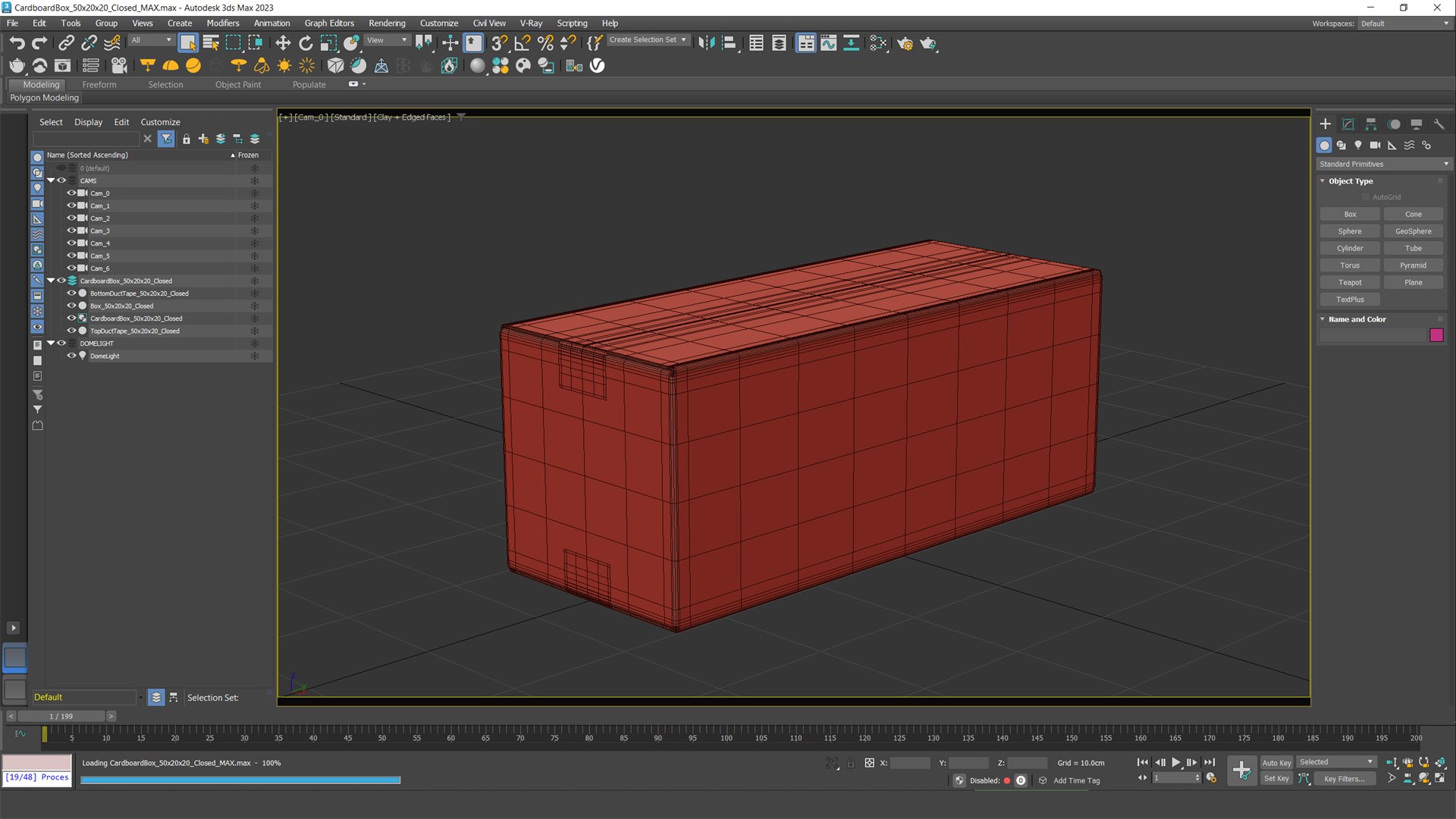Open the Selected key mode dropdown

pyautogui.click(x=1335, y=762)
